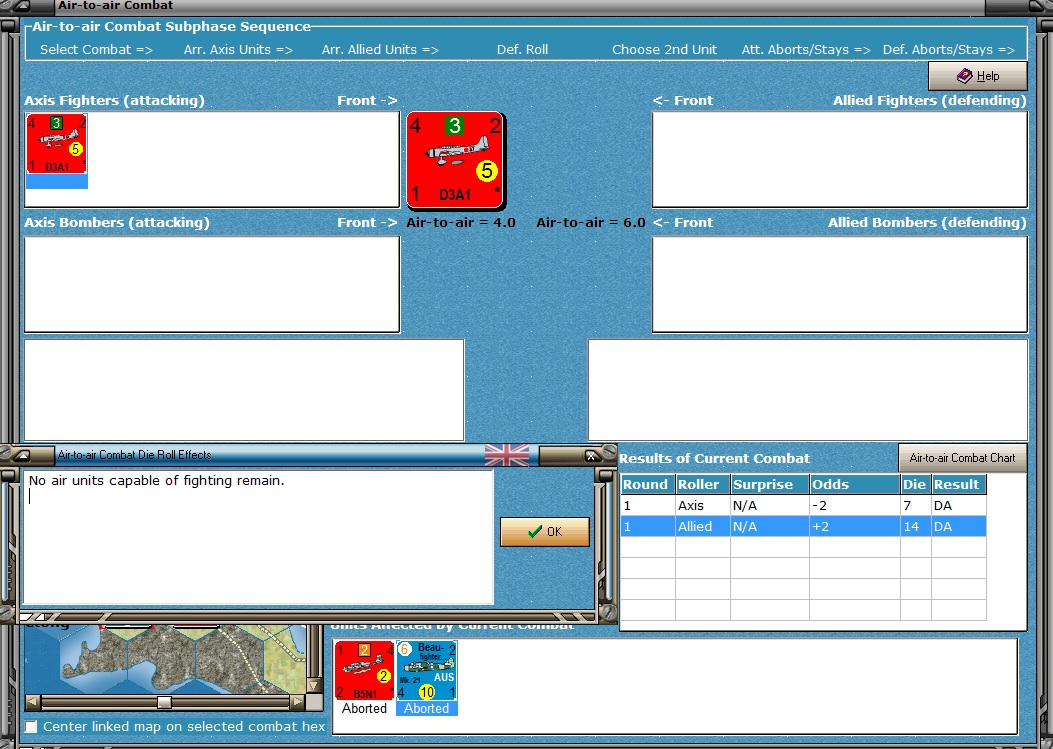Click the Arr. Axis Units subphase step

(x=238, y=50)
